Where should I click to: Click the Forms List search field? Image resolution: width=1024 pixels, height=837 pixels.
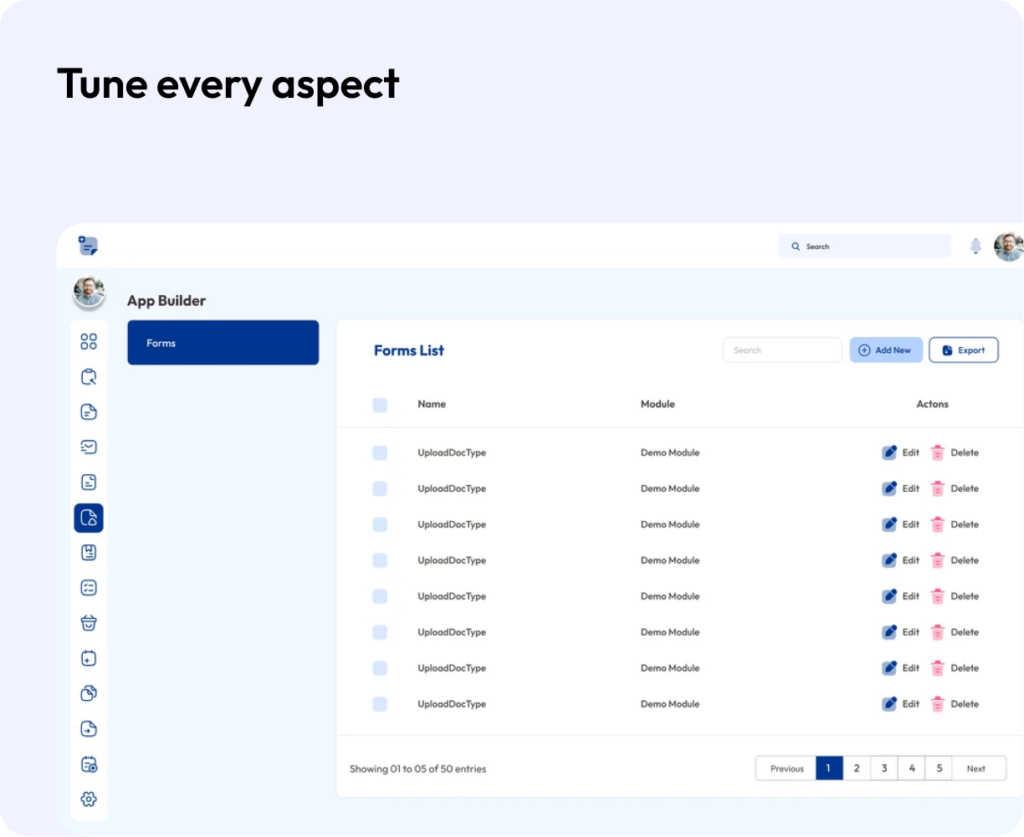coord(782,350)
